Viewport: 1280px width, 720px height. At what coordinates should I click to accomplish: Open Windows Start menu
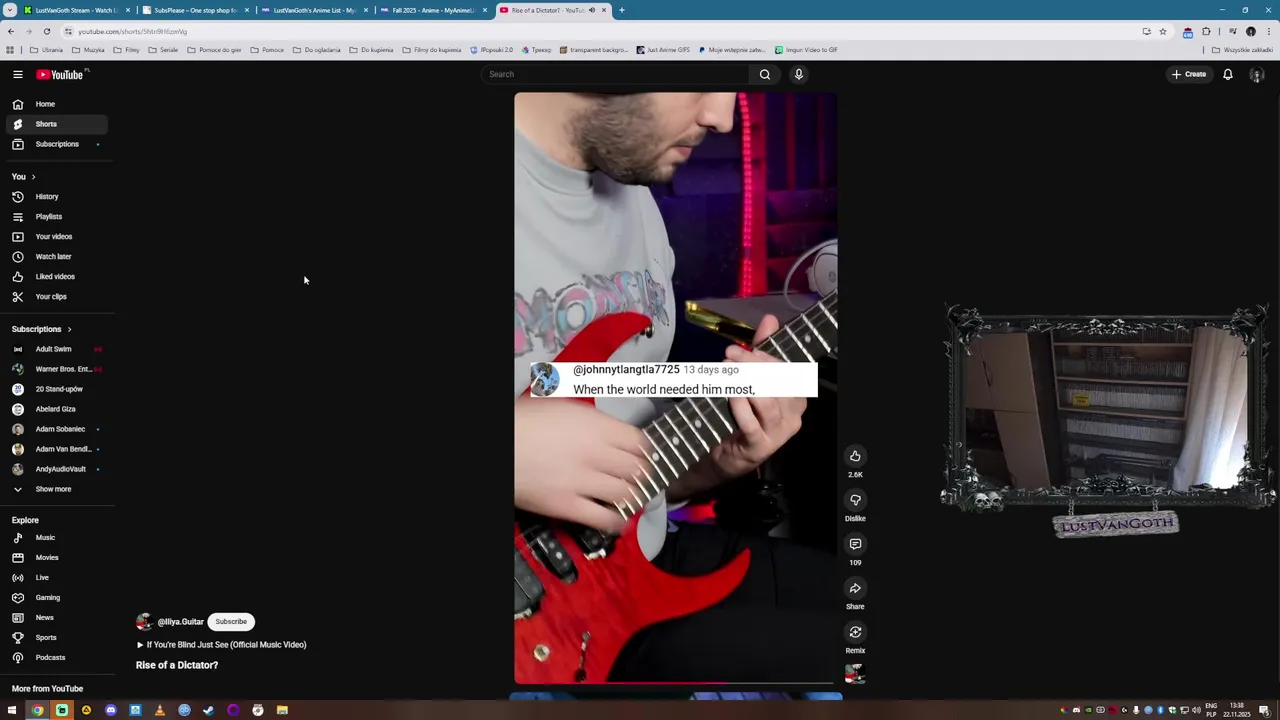tap(13, 710)
